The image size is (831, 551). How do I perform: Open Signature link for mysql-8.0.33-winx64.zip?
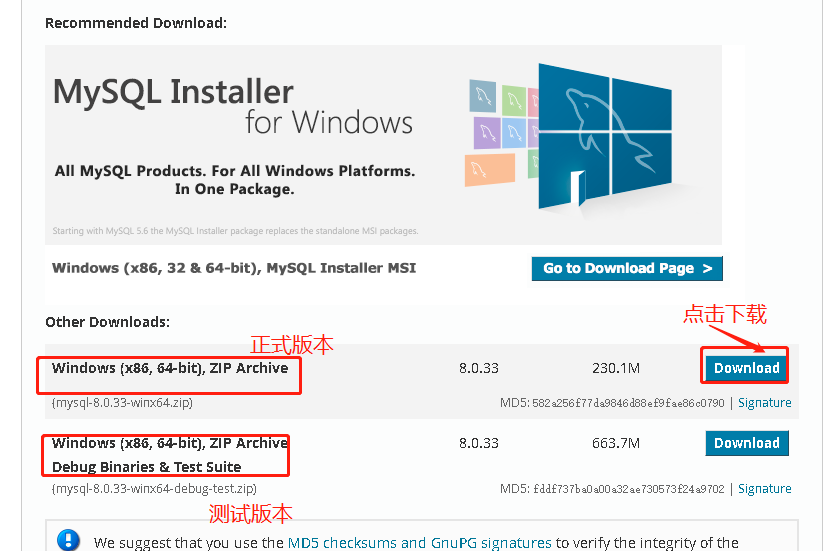[765, 403]
